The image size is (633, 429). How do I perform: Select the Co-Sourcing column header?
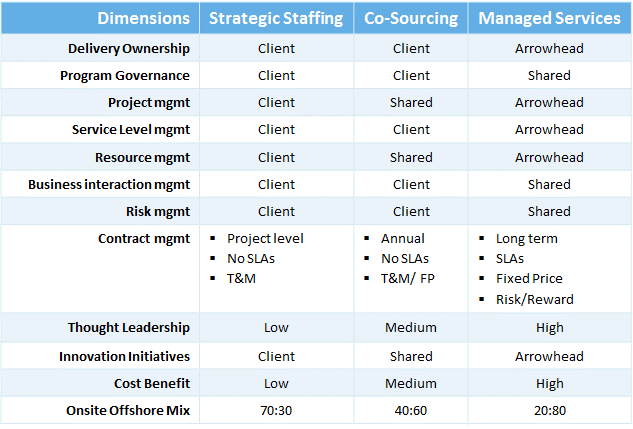click(411, 18)
